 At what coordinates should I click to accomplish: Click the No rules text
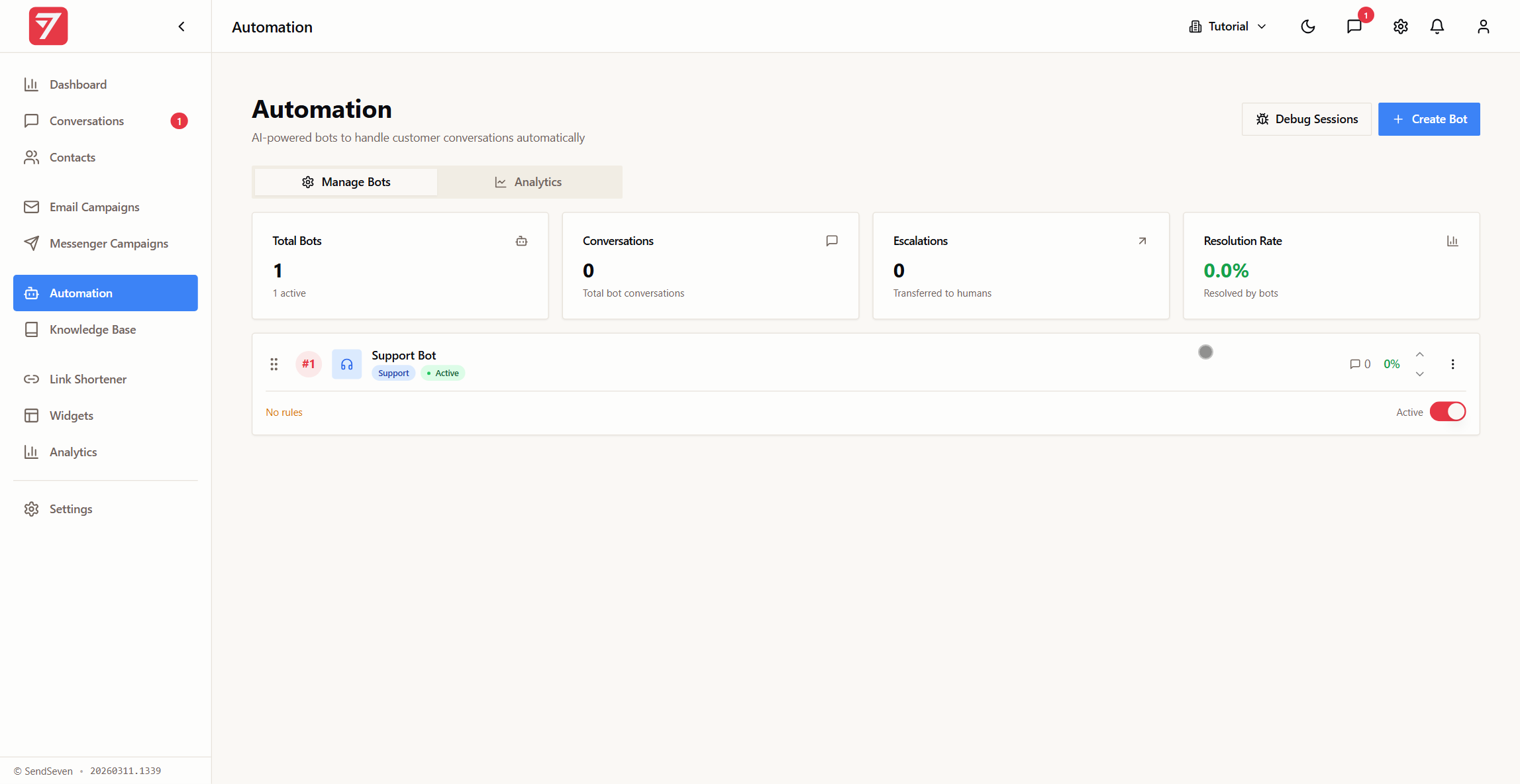click(284, 413)
